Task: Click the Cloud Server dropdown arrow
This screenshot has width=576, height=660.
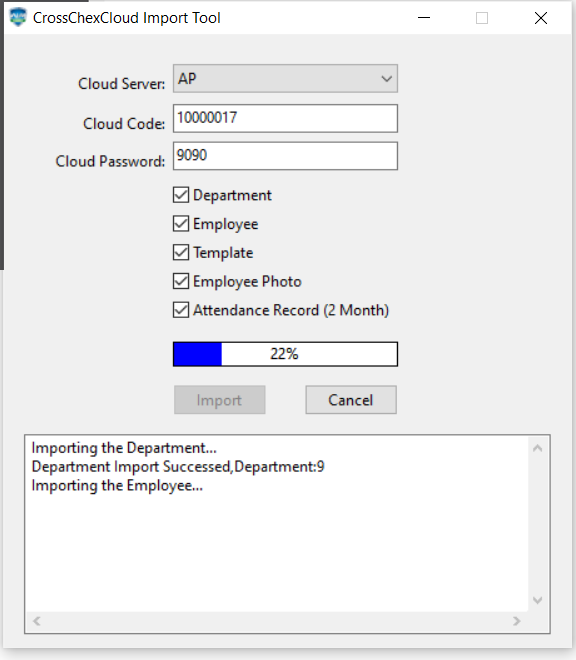Action: [x=386, y=79]
